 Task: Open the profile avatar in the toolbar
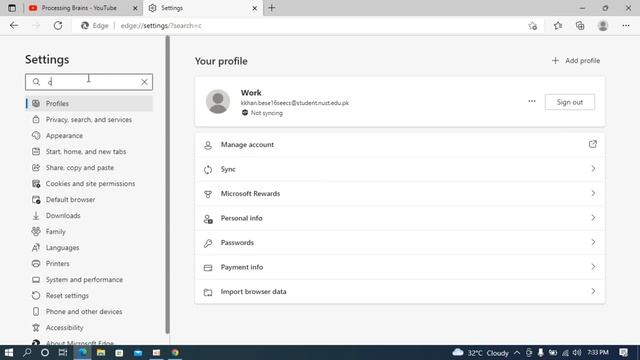coord(603,26)
